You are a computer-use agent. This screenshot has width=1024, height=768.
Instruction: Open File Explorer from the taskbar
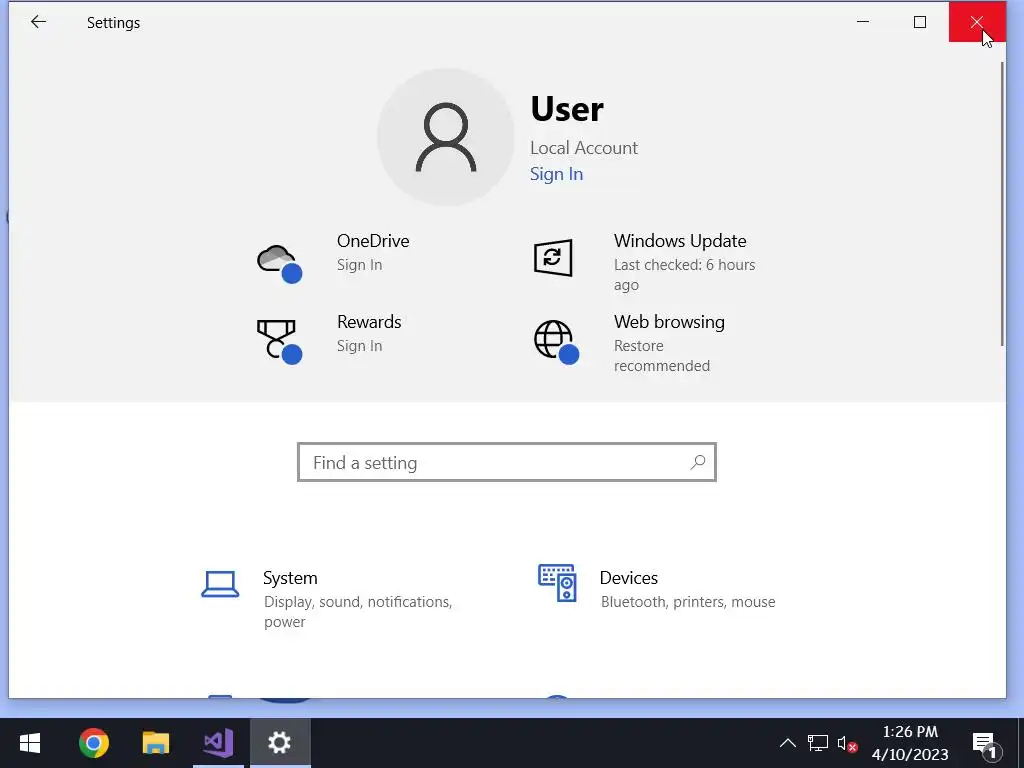[155, 743]
